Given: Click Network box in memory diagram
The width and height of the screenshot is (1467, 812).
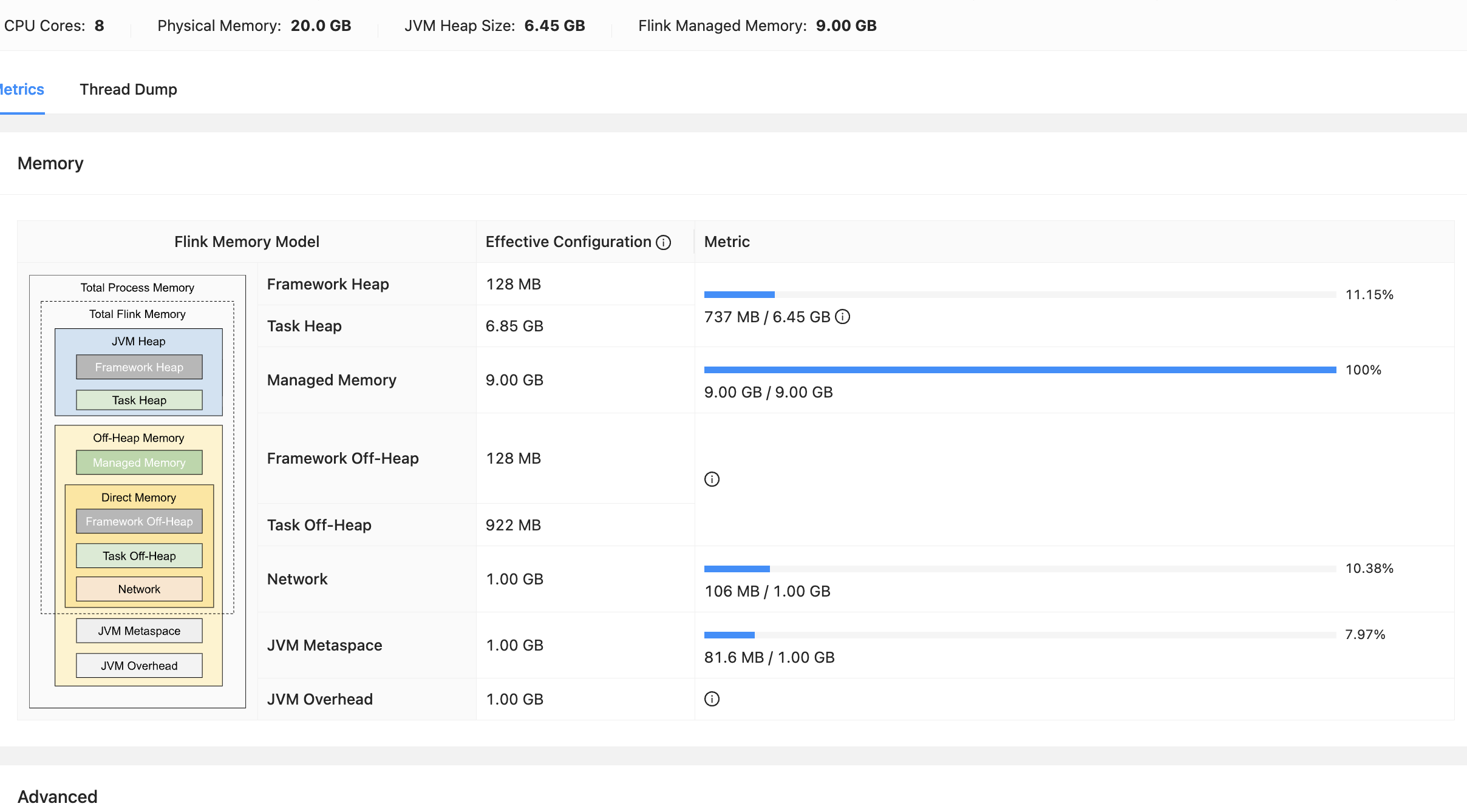Looking at the screenshot, I should coord(139,589).
